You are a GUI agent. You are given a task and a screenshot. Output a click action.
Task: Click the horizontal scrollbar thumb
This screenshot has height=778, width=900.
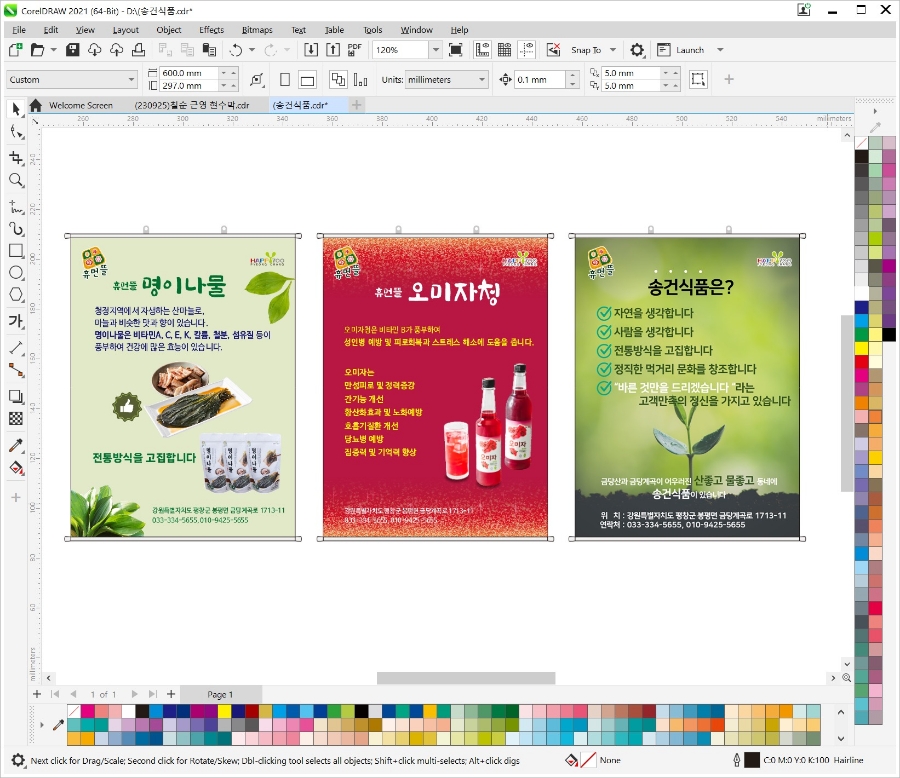tap(465, 678)
